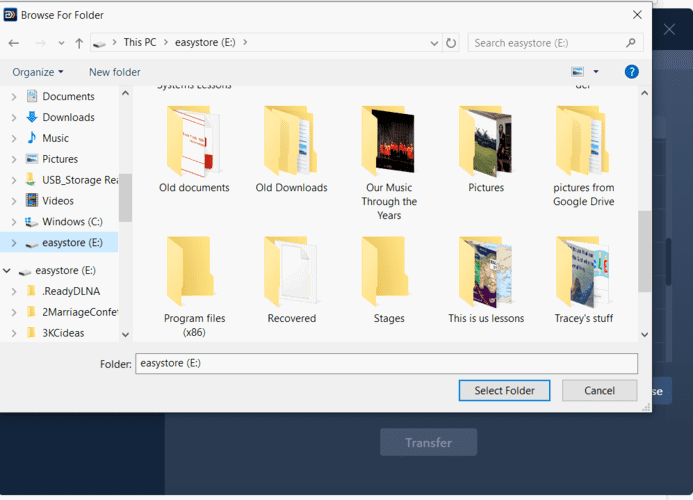Select the 3KCideas folder in tree
This screenshot has width=693, height=500.
point(63,333)
